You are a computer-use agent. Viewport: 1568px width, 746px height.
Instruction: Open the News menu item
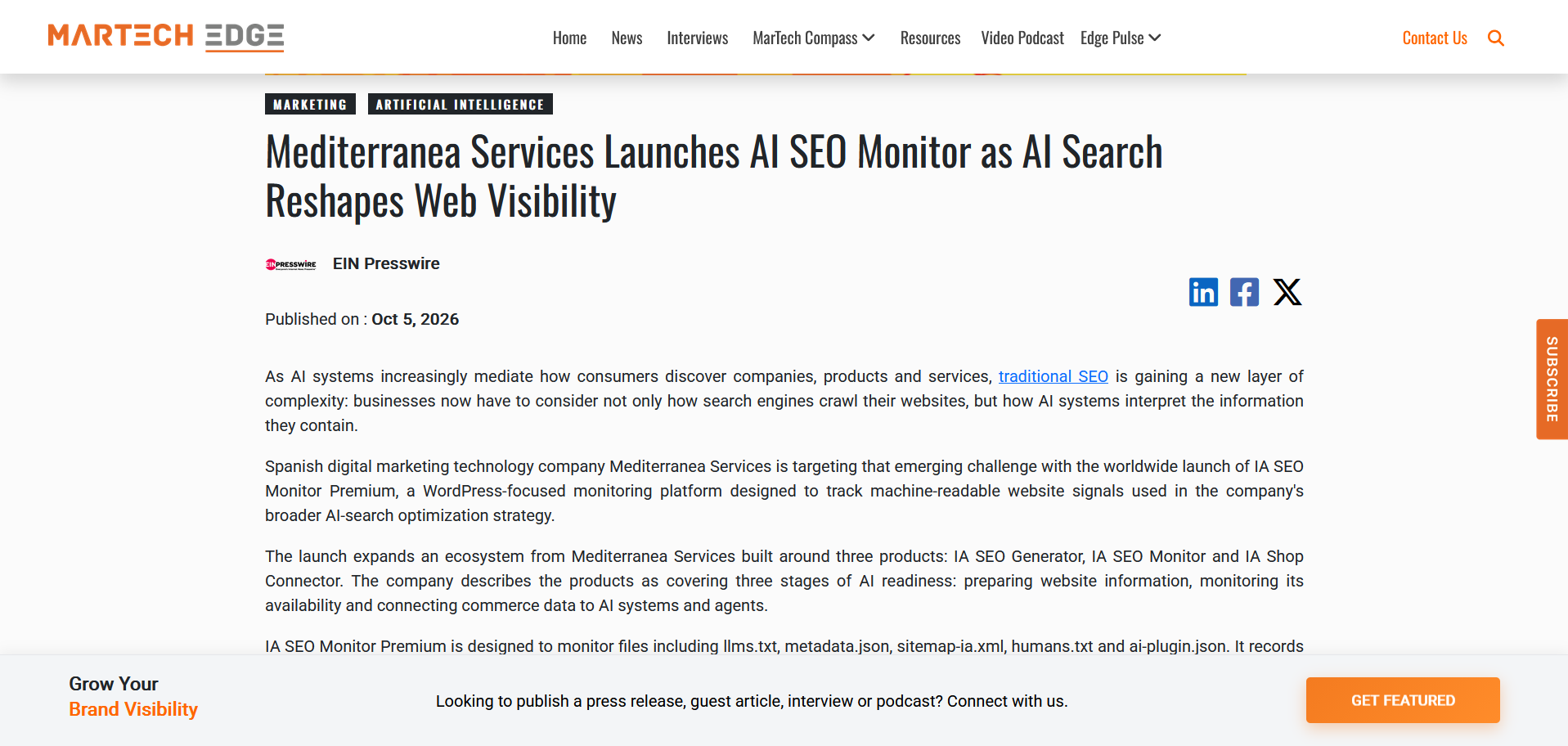pyautogui.click(x=627, y=38)
